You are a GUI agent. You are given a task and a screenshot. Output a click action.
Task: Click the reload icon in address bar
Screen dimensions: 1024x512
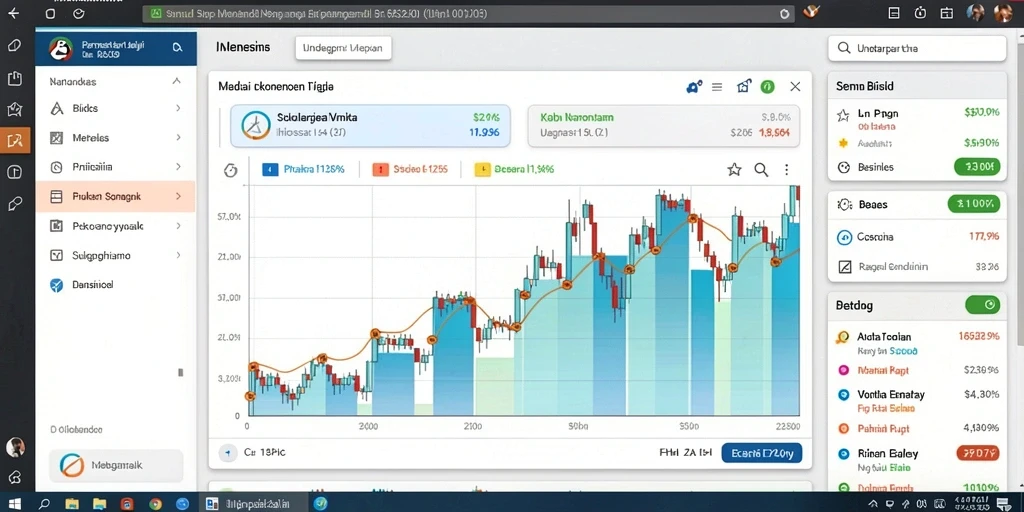pos(785,13)
